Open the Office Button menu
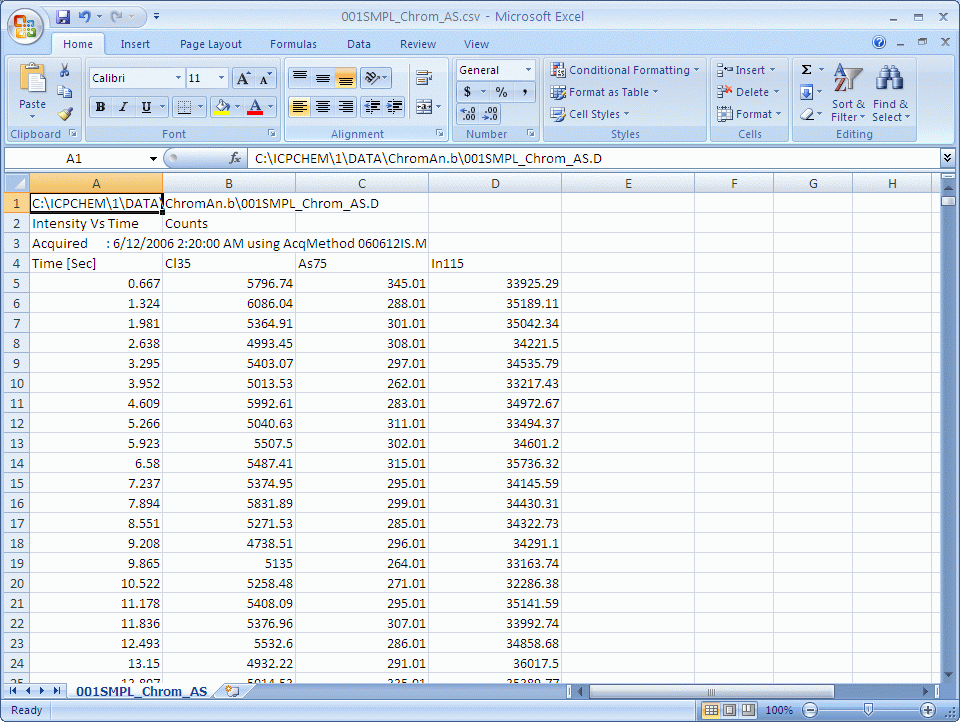Viewport: 960px width, 722px height. pyautogui.click(x=24, y=26)
